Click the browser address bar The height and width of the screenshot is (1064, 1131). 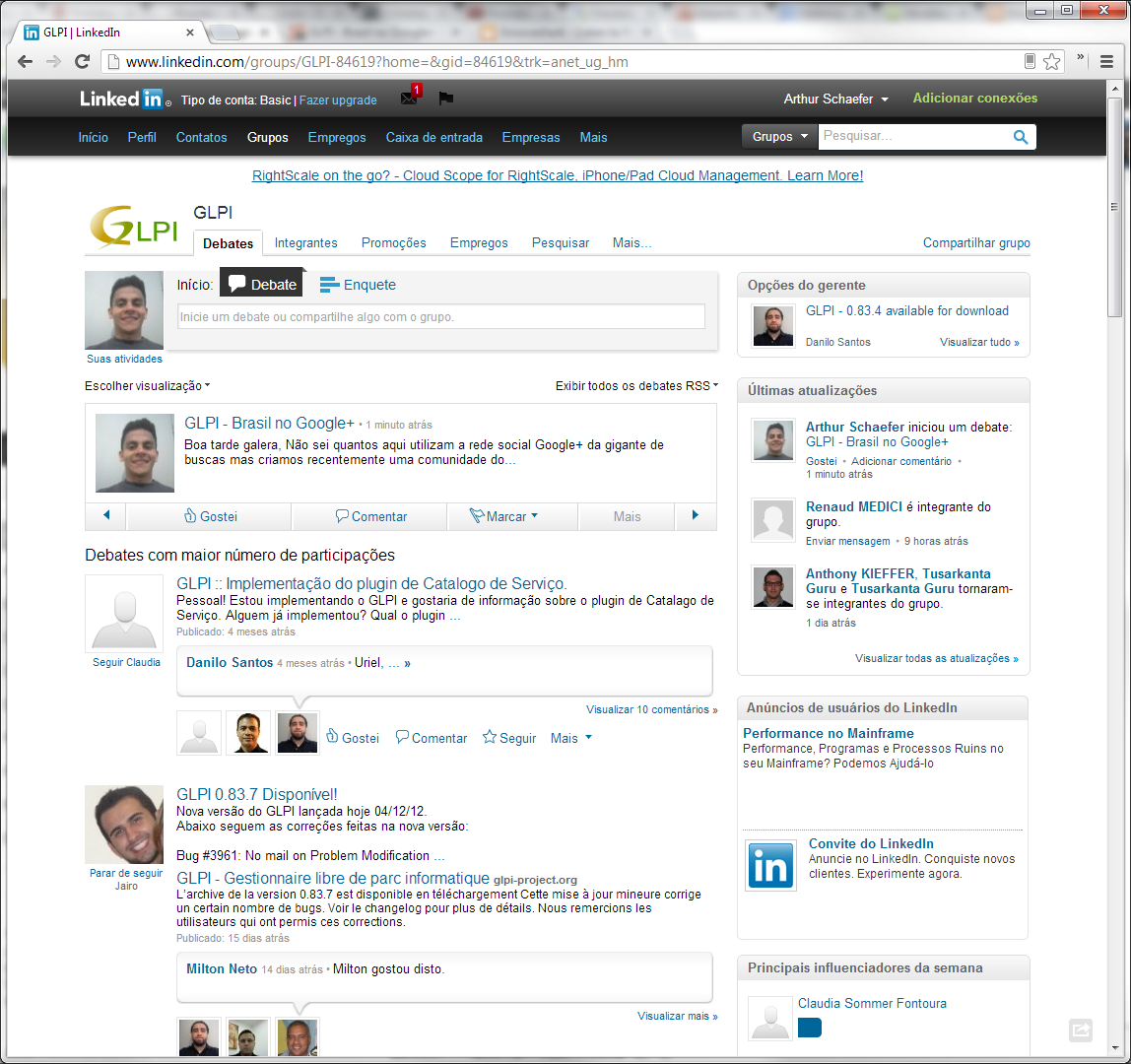[561, 62]
